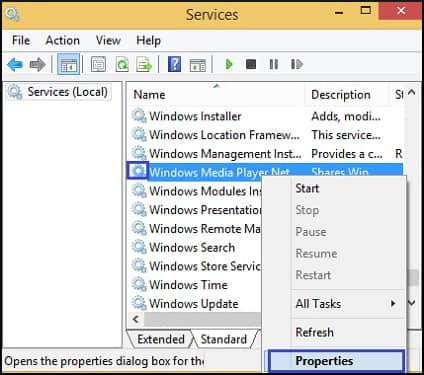424x375 pixels.
Task: Stop the service with square icon
Action: (x=251, y=64)
